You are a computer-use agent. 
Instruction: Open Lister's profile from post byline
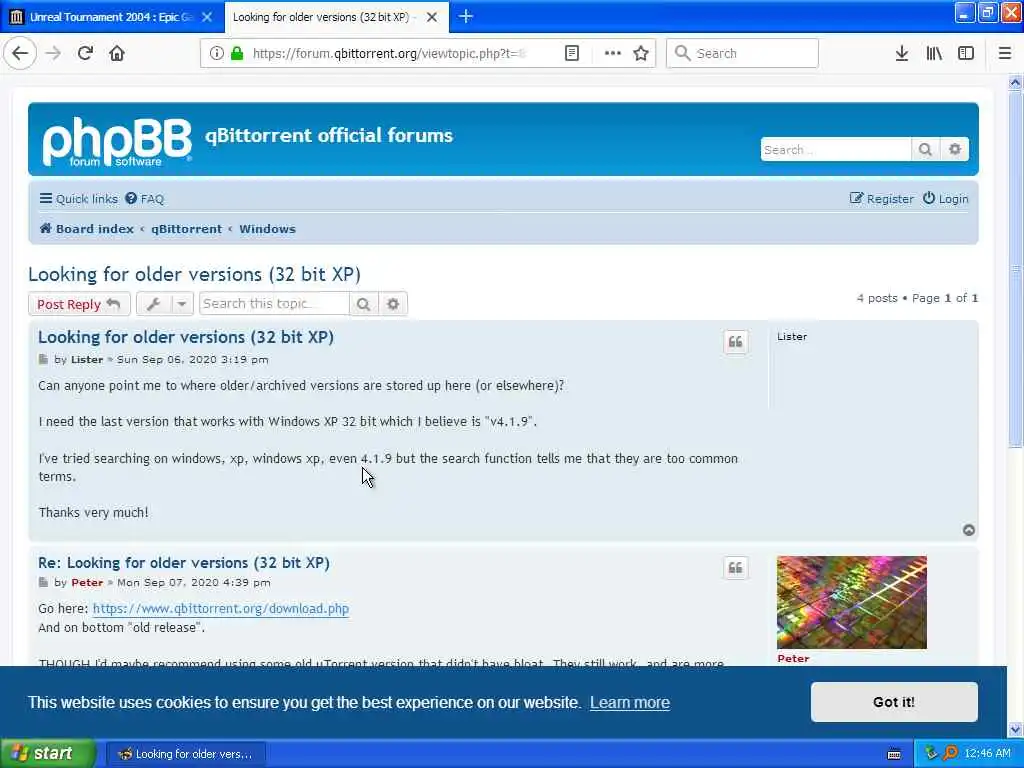[87, 359]
